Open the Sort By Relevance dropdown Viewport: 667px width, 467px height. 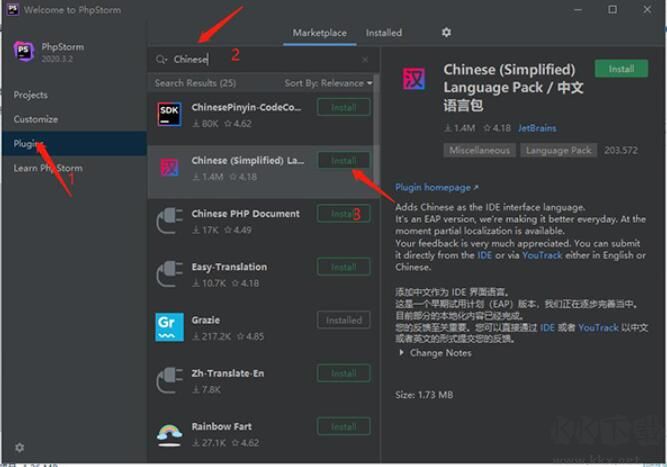(328, 83)
